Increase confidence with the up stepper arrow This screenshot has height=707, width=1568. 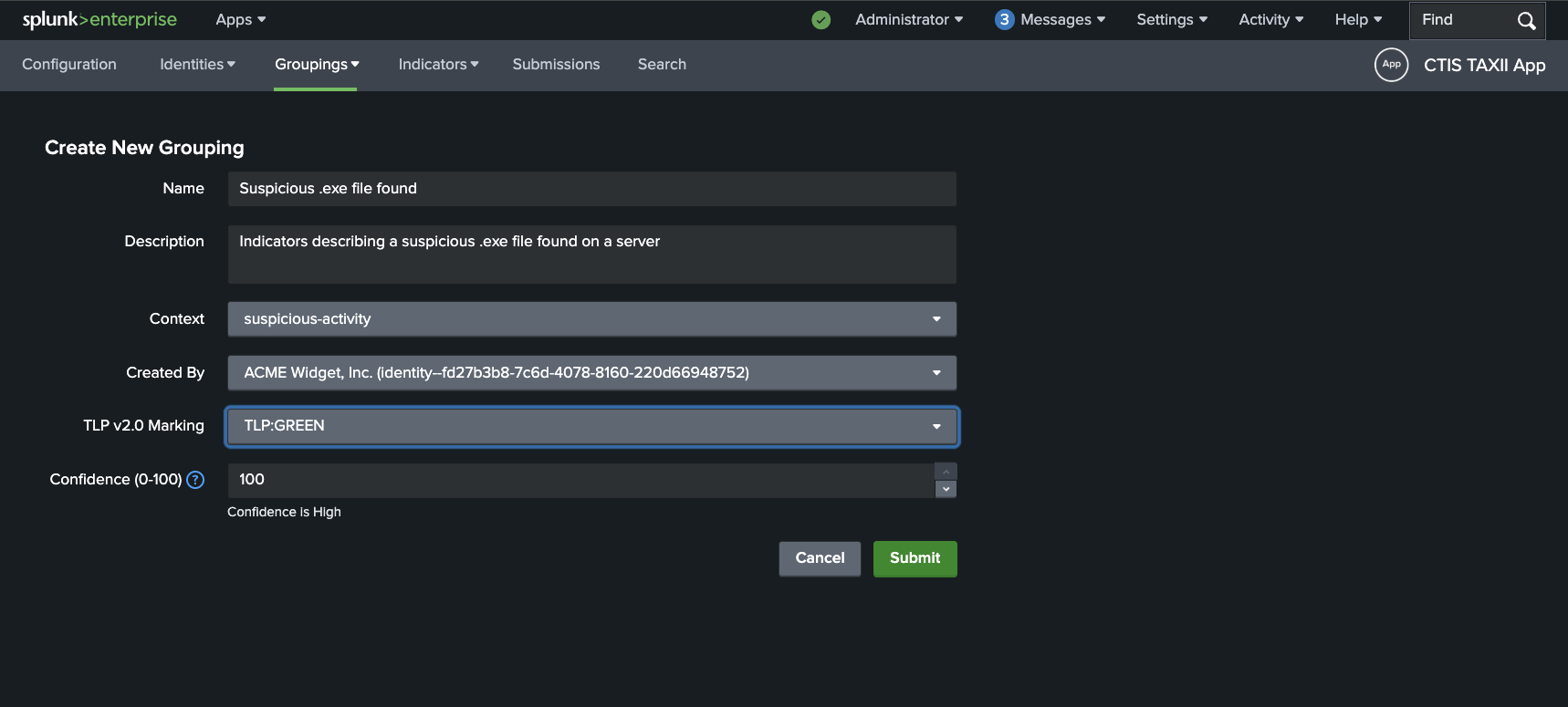point(946,472)
